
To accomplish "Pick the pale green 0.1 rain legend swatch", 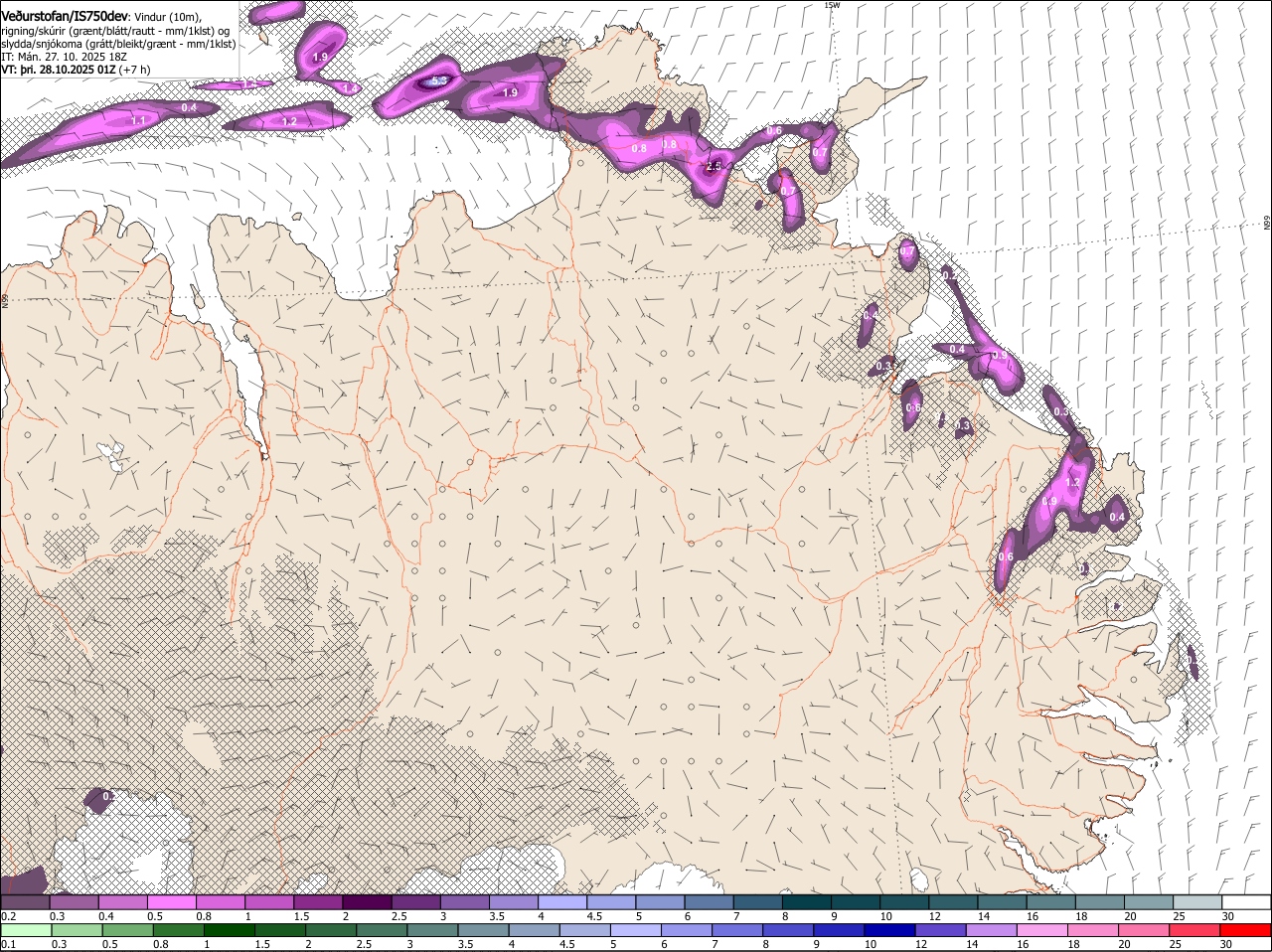I will 26,930.
